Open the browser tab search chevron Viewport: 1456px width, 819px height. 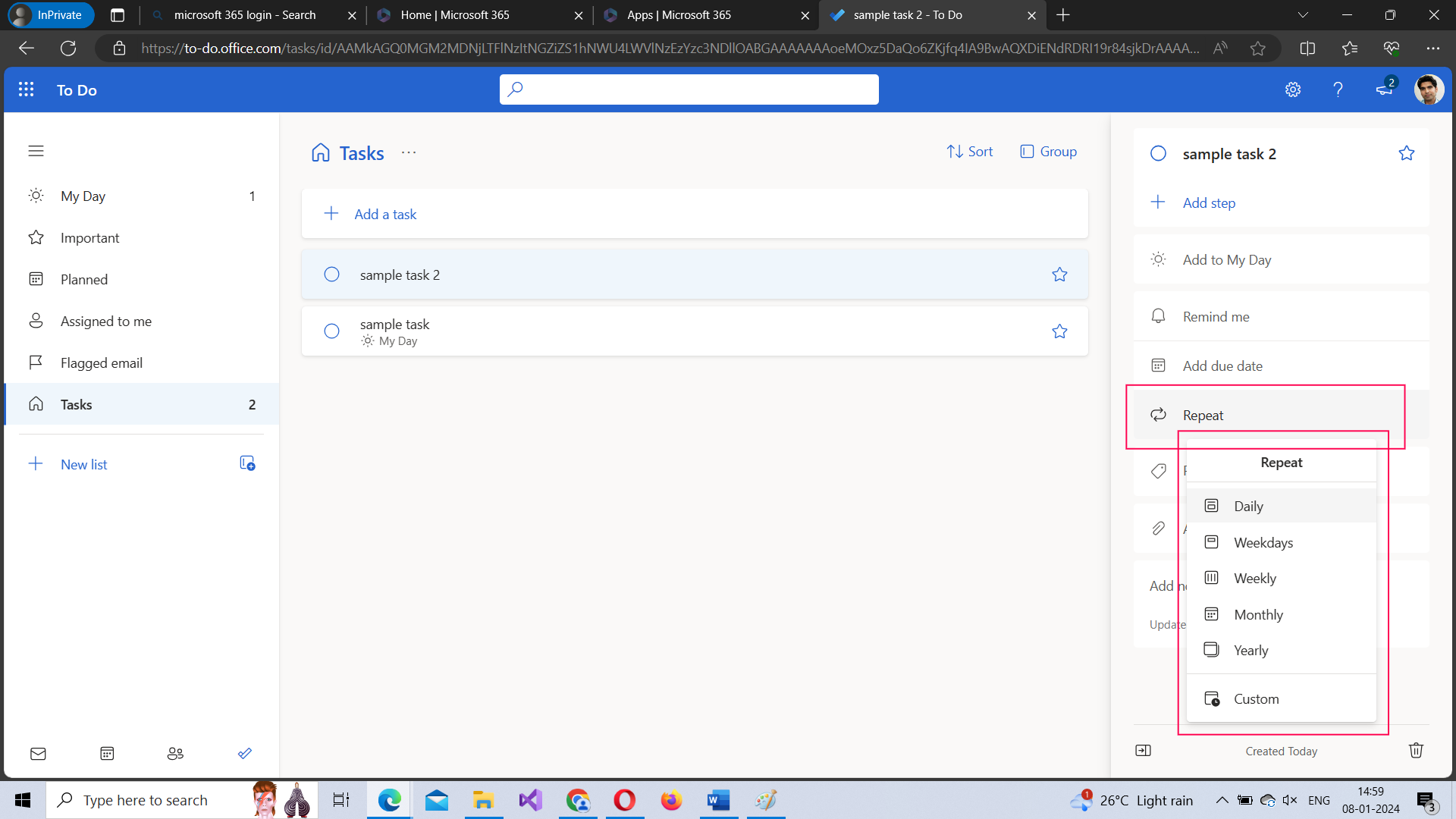[x=1303, y=14]
